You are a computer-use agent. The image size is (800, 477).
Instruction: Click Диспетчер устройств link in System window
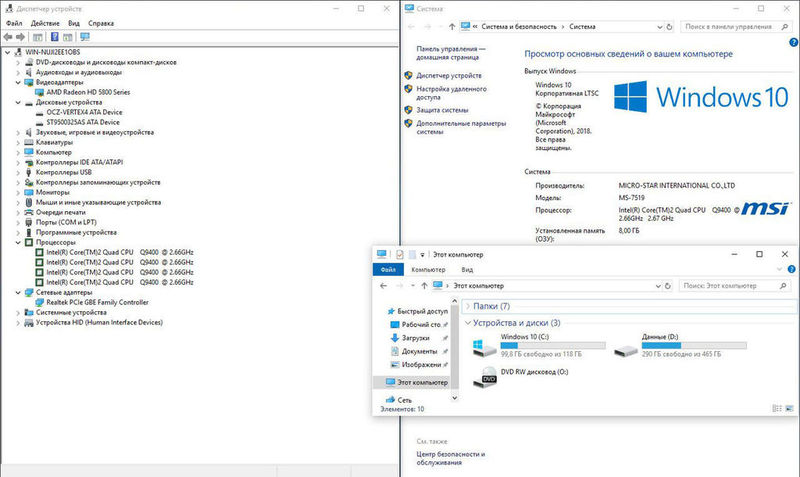pos(448,76)
